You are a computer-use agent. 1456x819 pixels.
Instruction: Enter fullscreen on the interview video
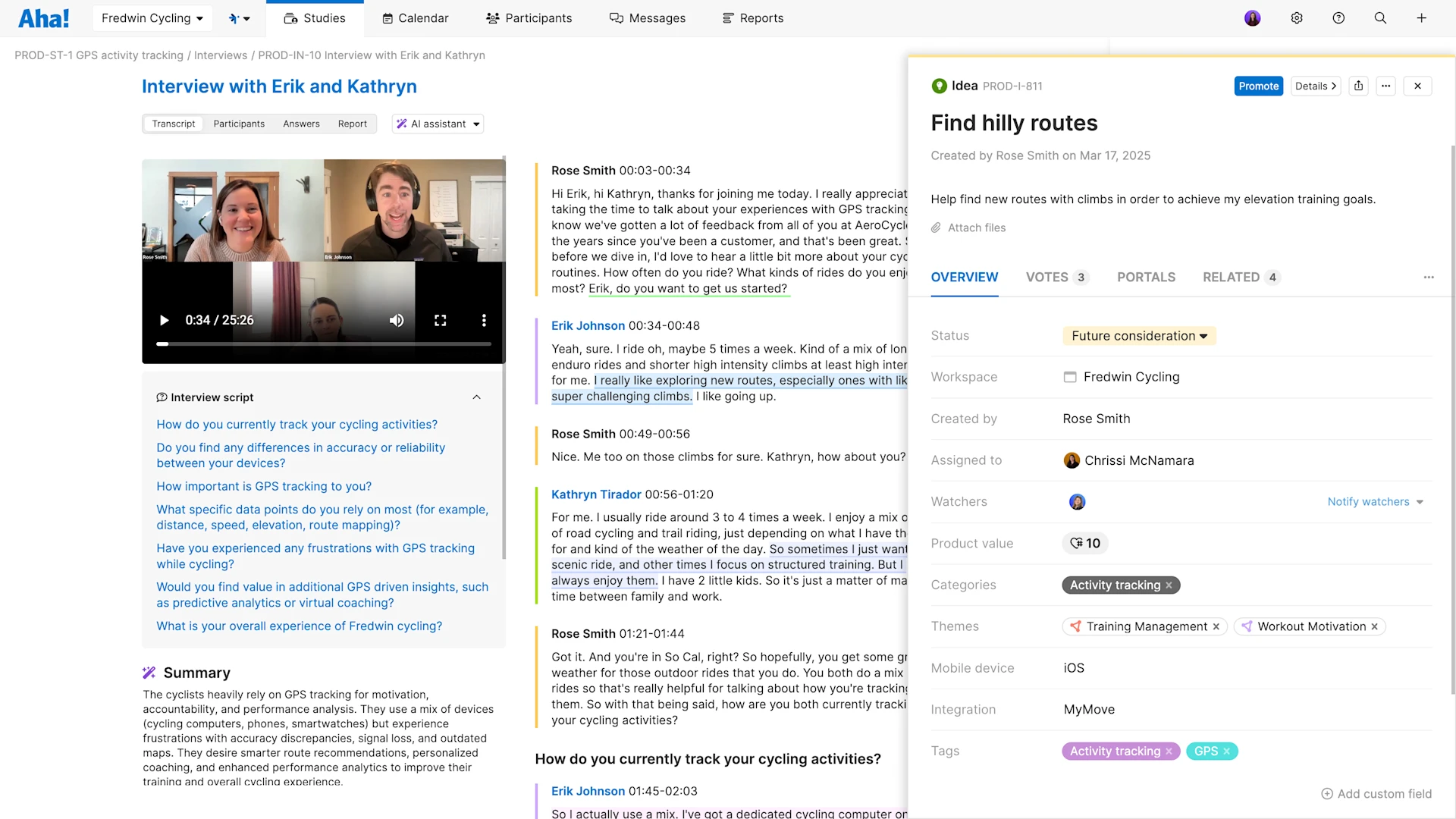[x=441, y=320]
